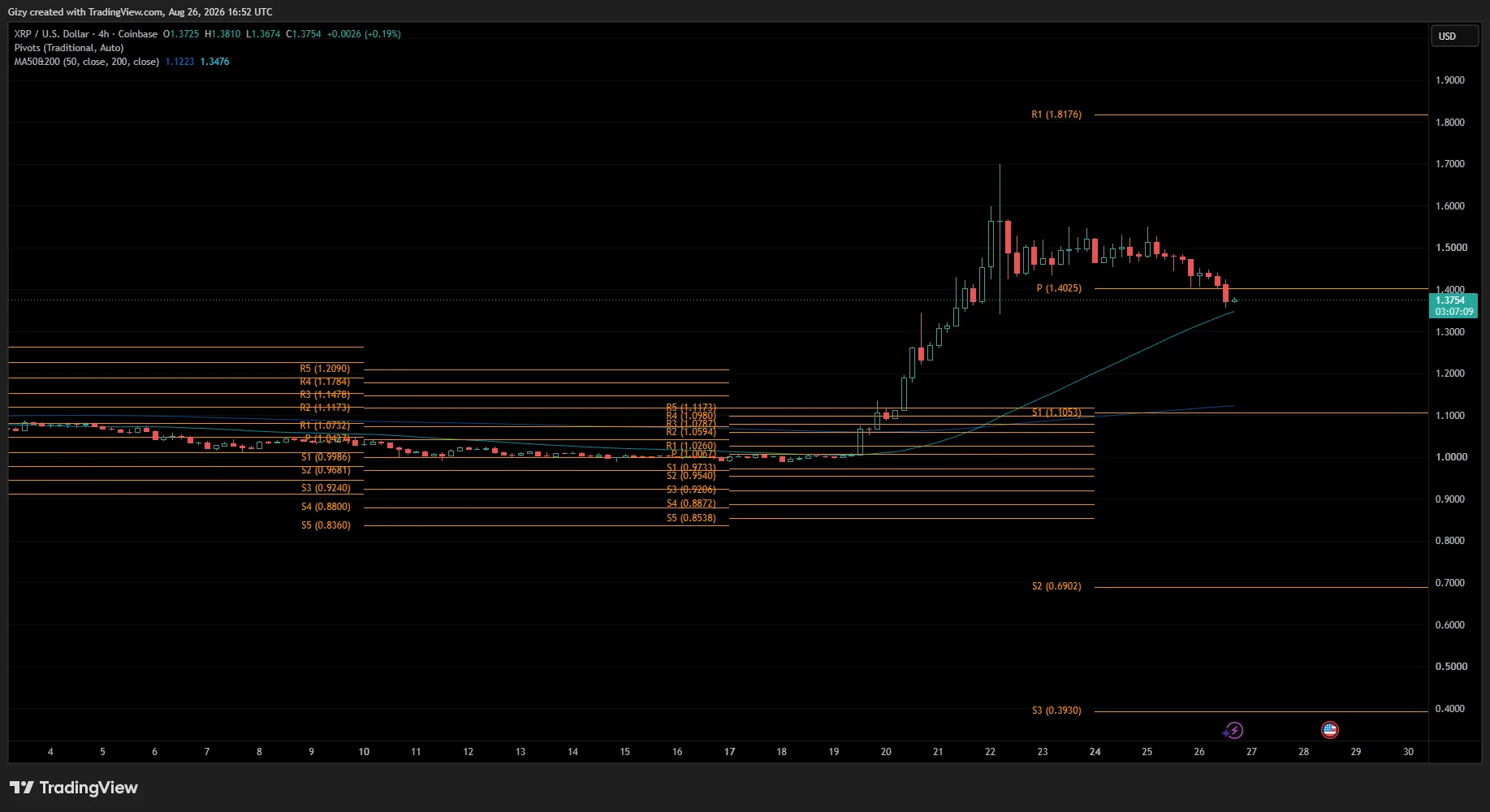Click the S2 (0.6902) pivot label
The image size is (1490, 812).
(x=1056, y=586)
